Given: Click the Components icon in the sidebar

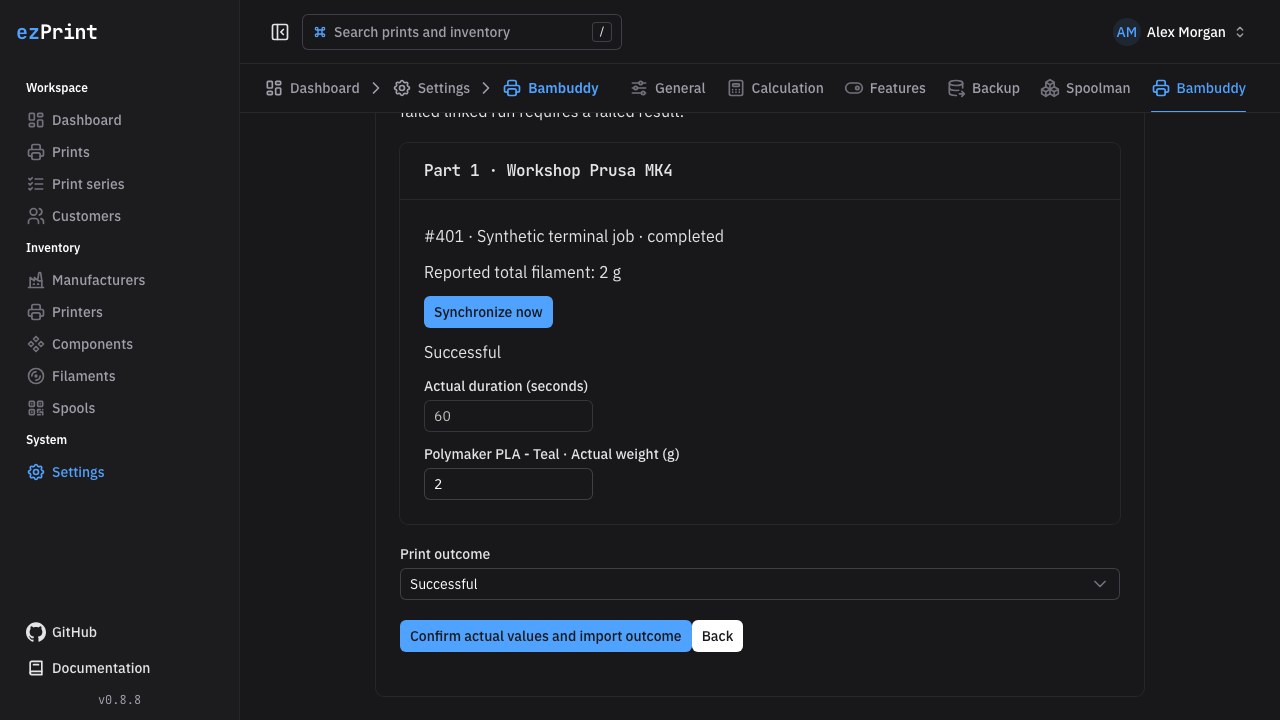Looking at the screenshot, I should [36, 344].
